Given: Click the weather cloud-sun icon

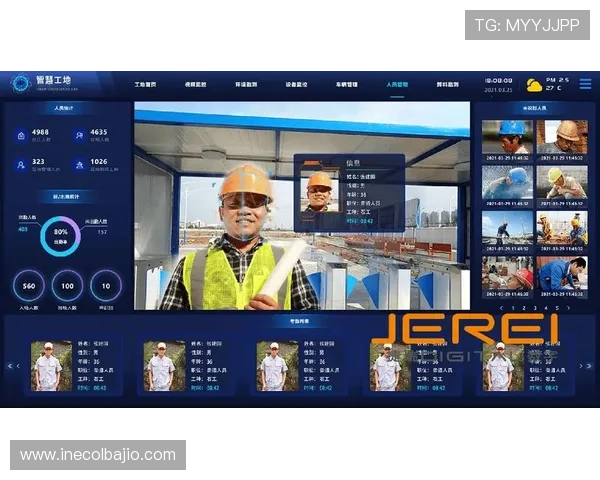Looking at the screenshot, I should (x=535, y=85).
